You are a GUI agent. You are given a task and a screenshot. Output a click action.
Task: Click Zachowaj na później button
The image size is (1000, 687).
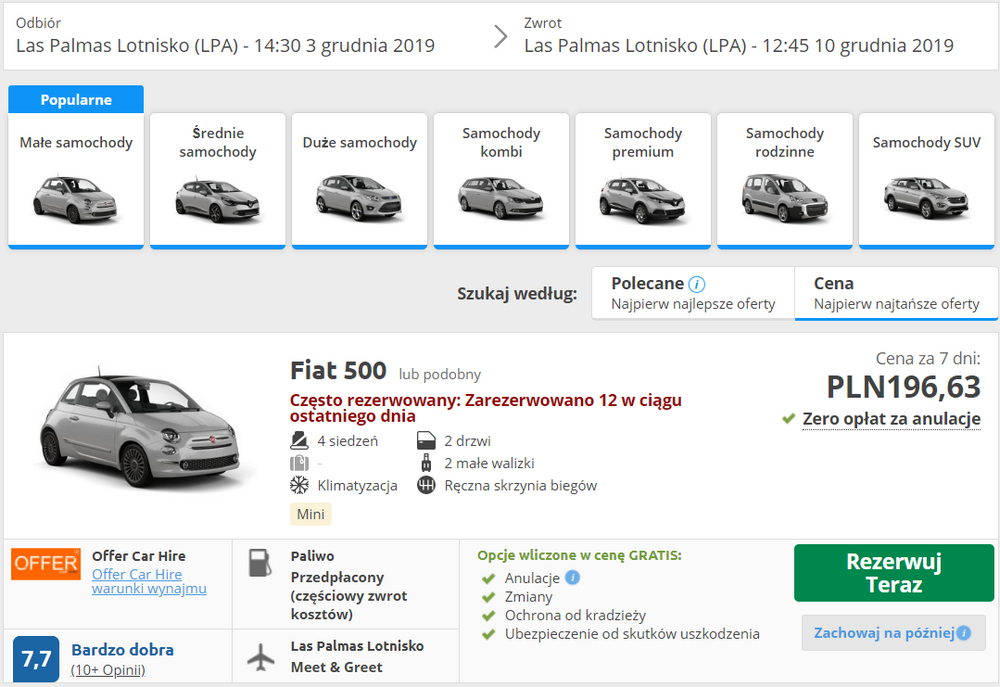coord(893,633)
